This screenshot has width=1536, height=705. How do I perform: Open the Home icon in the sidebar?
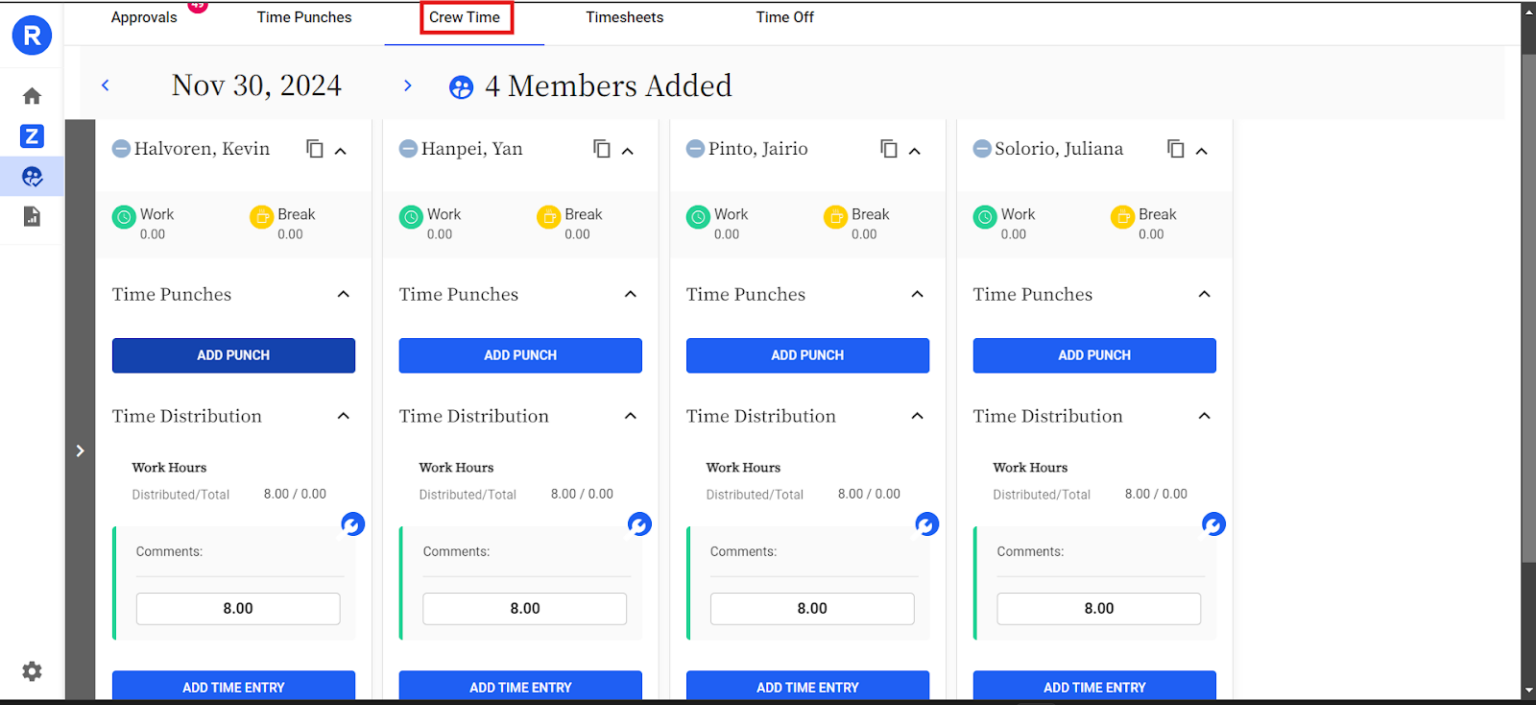[31, 95]
